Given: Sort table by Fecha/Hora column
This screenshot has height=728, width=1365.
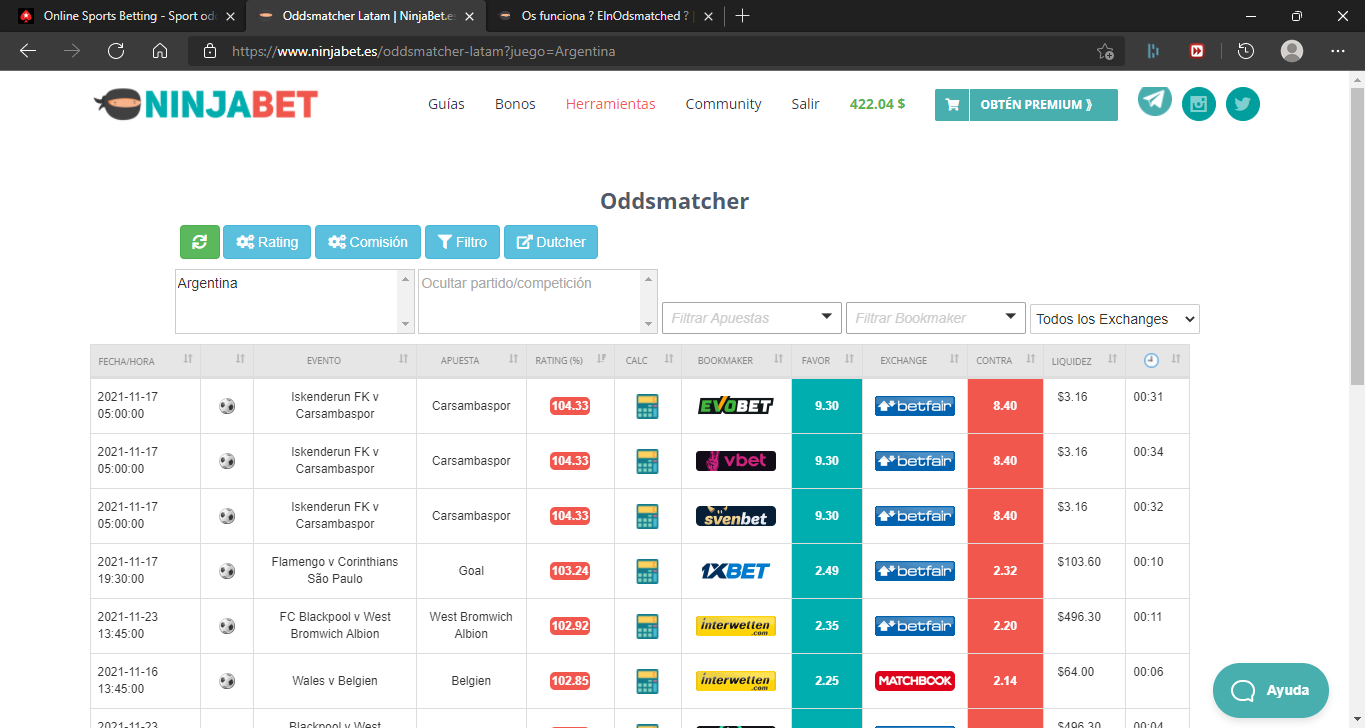Looking at the screenshot, I should (x=145, y=360).
